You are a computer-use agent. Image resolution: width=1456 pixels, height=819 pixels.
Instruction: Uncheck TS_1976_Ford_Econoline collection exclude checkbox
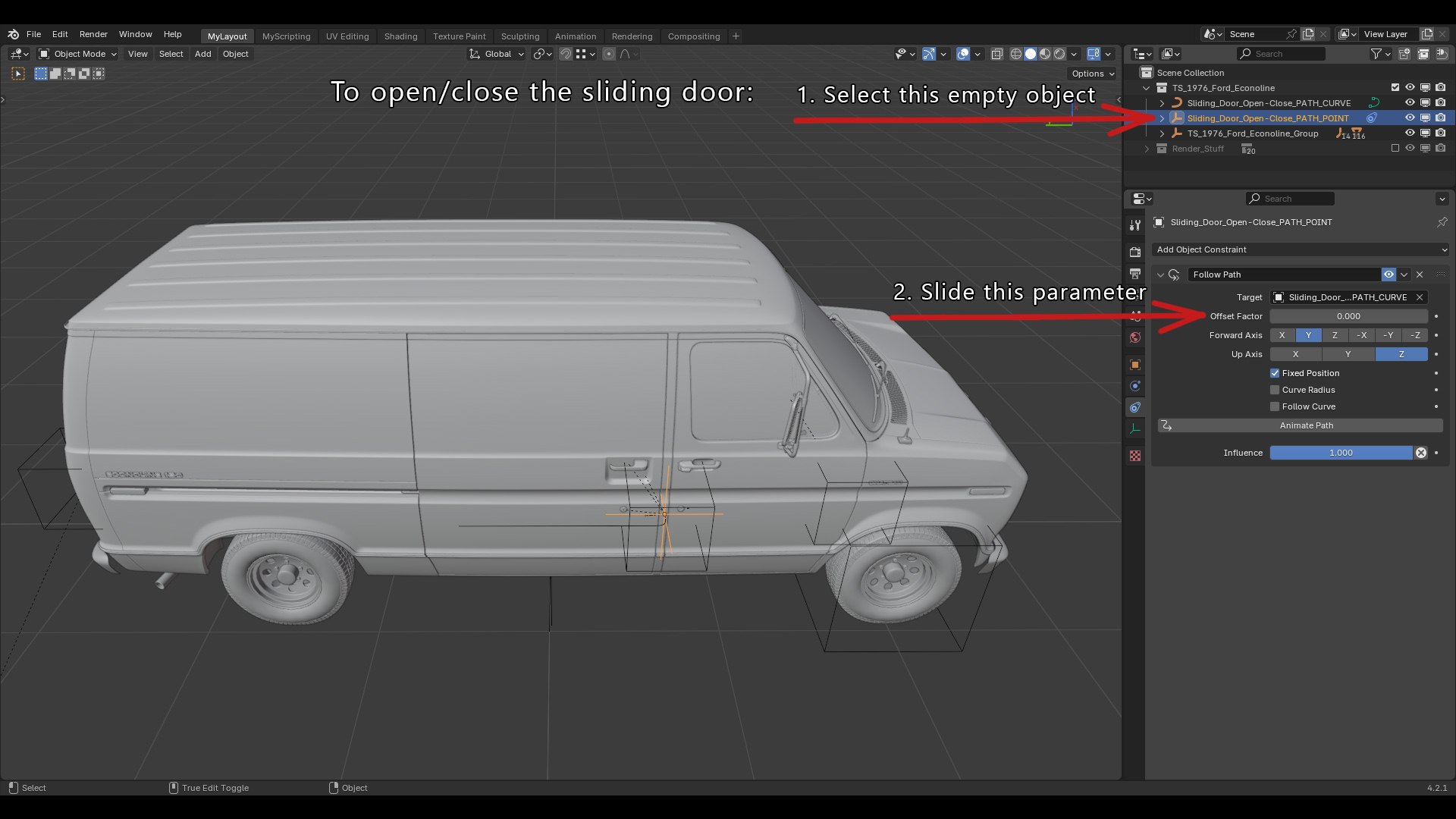coord(1395,88)
